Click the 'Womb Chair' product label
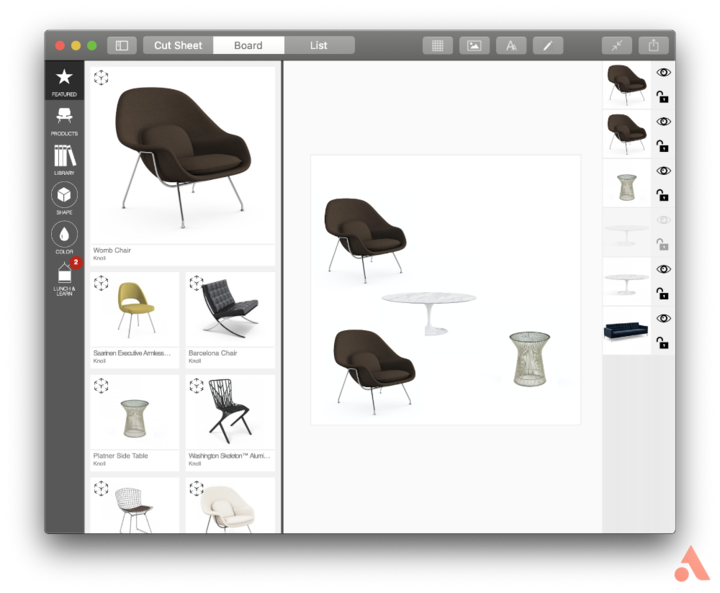 click(112, 250)
